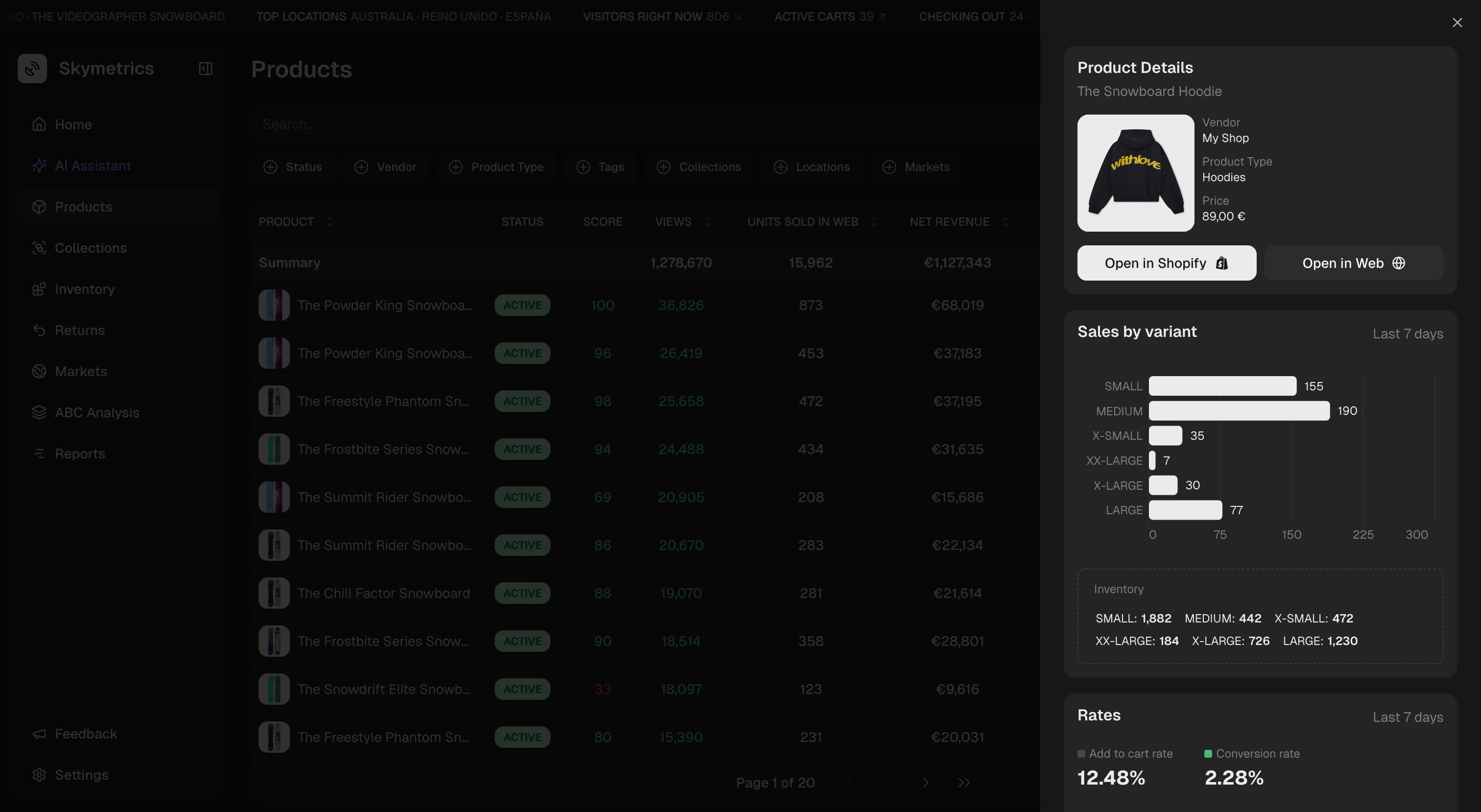The image size is (1481, 812).
Task: Click the Snowboard Hoodie product thumbnail
Action: (x=1135, y=173)
